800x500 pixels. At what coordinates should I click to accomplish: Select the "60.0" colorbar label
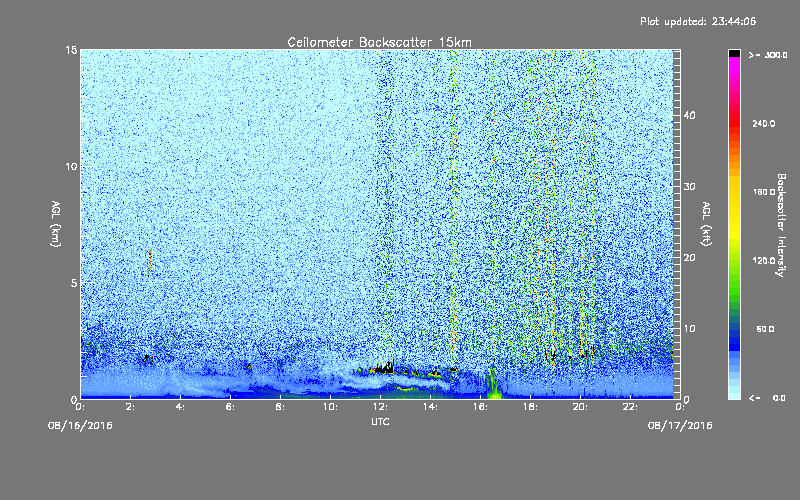tap(765, 329)
